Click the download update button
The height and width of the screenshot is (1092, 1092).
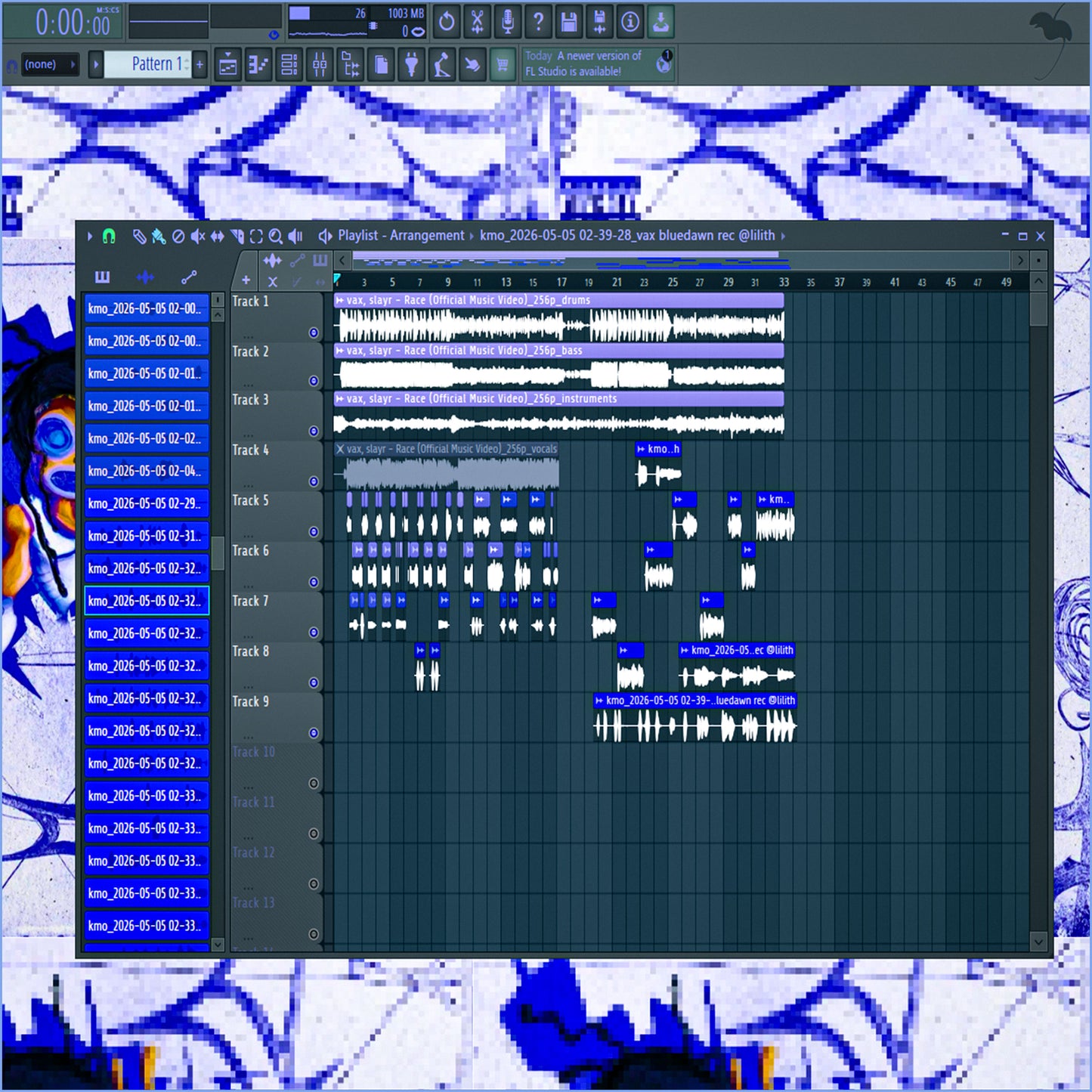coord(660,21)
